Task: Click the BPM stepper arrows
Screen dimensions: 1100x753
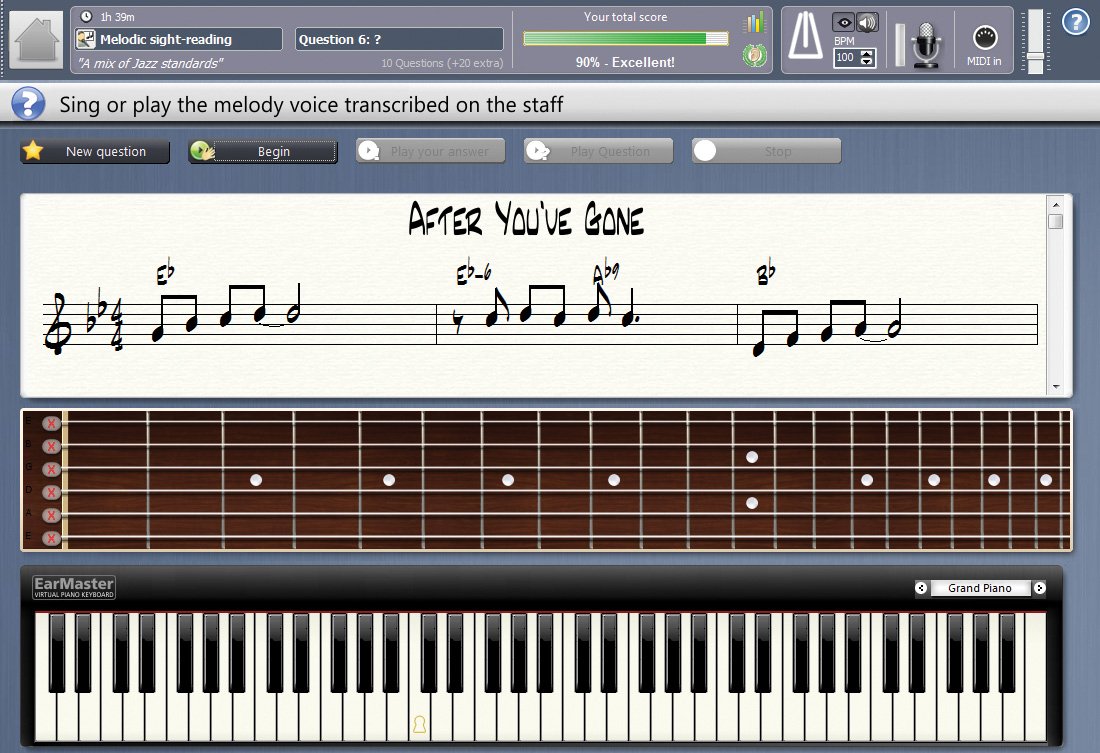Action: coord(867,58)
